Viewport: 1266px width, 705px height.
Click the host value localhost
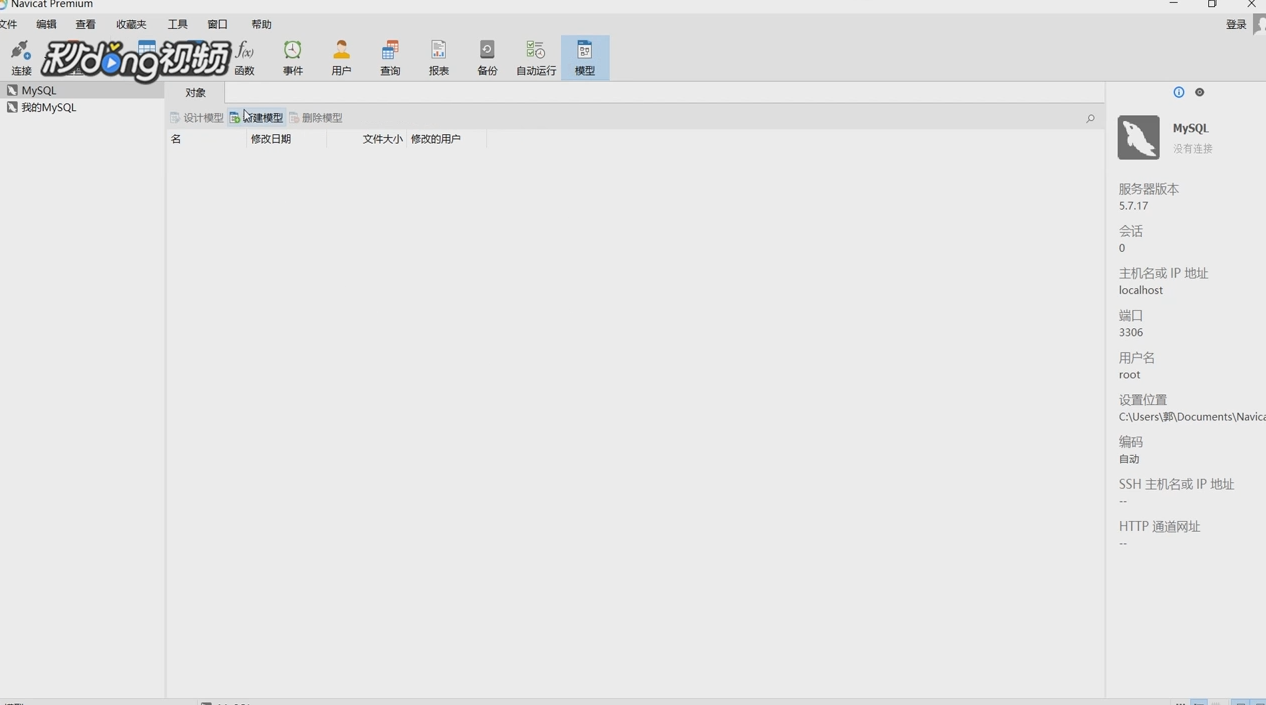click(x=1141, y=290)
